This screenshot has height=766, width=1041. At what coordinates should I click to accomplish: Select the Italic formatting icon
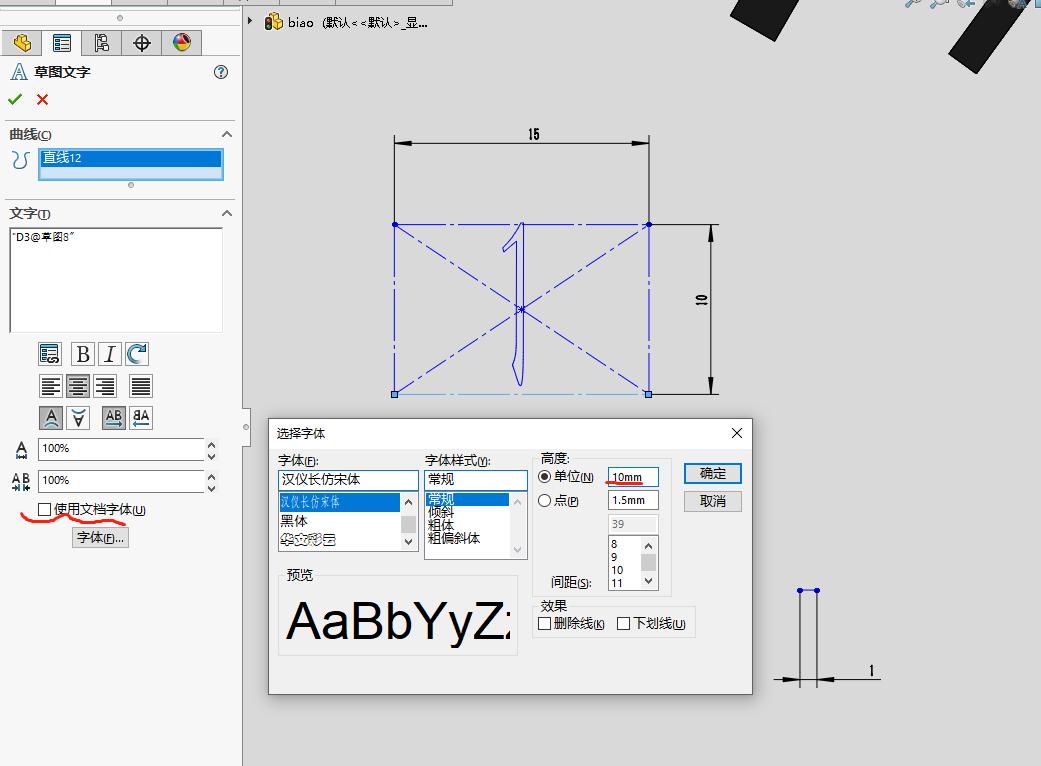110,353
